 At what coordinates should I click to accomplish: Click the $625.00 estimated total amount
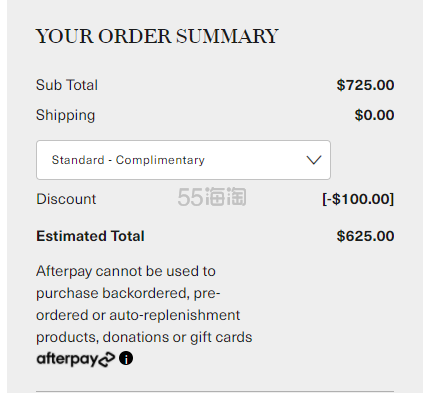[x=365, y=236]
